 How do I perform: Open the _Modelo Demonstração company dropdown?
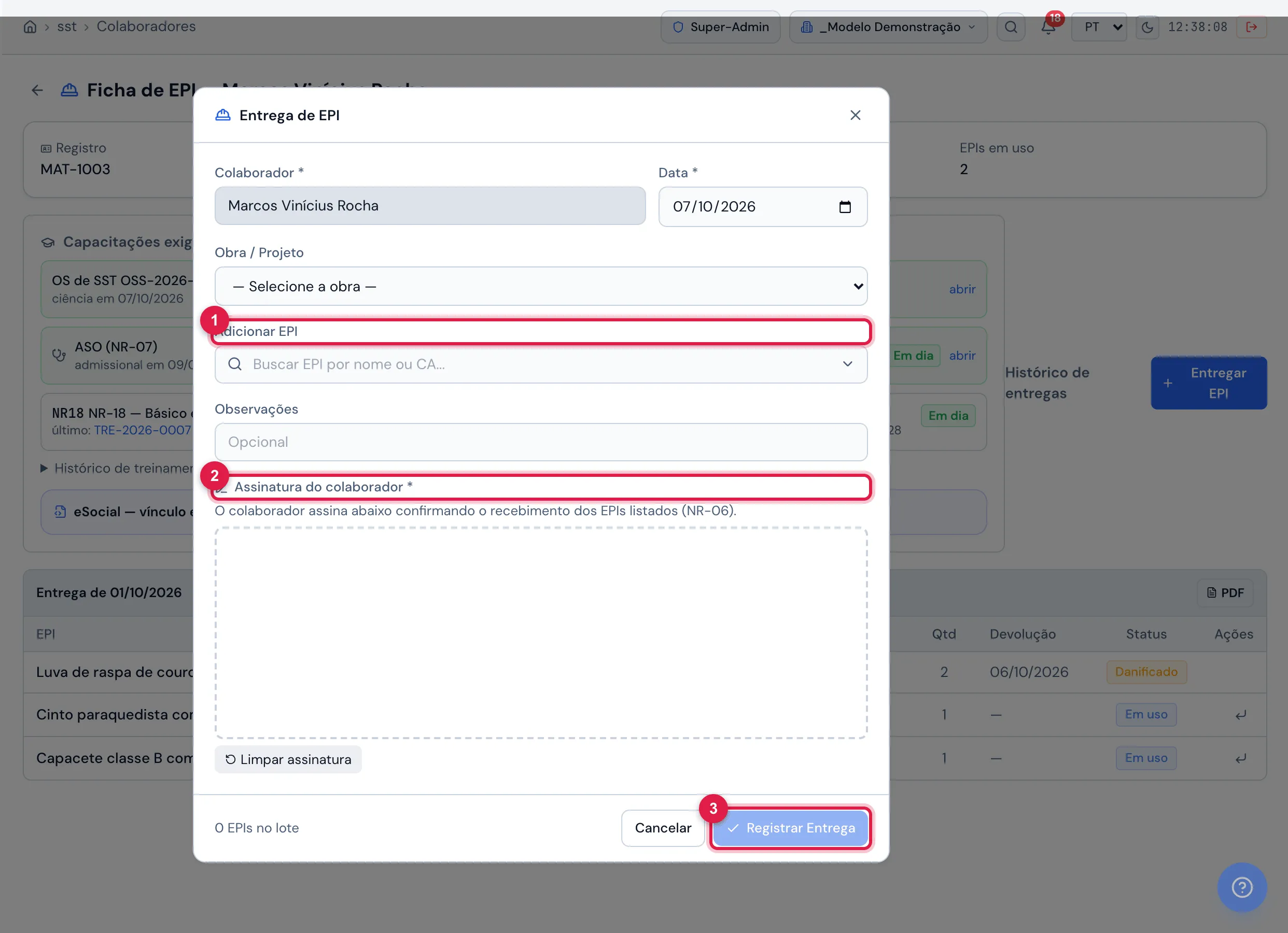click(888, 26)
